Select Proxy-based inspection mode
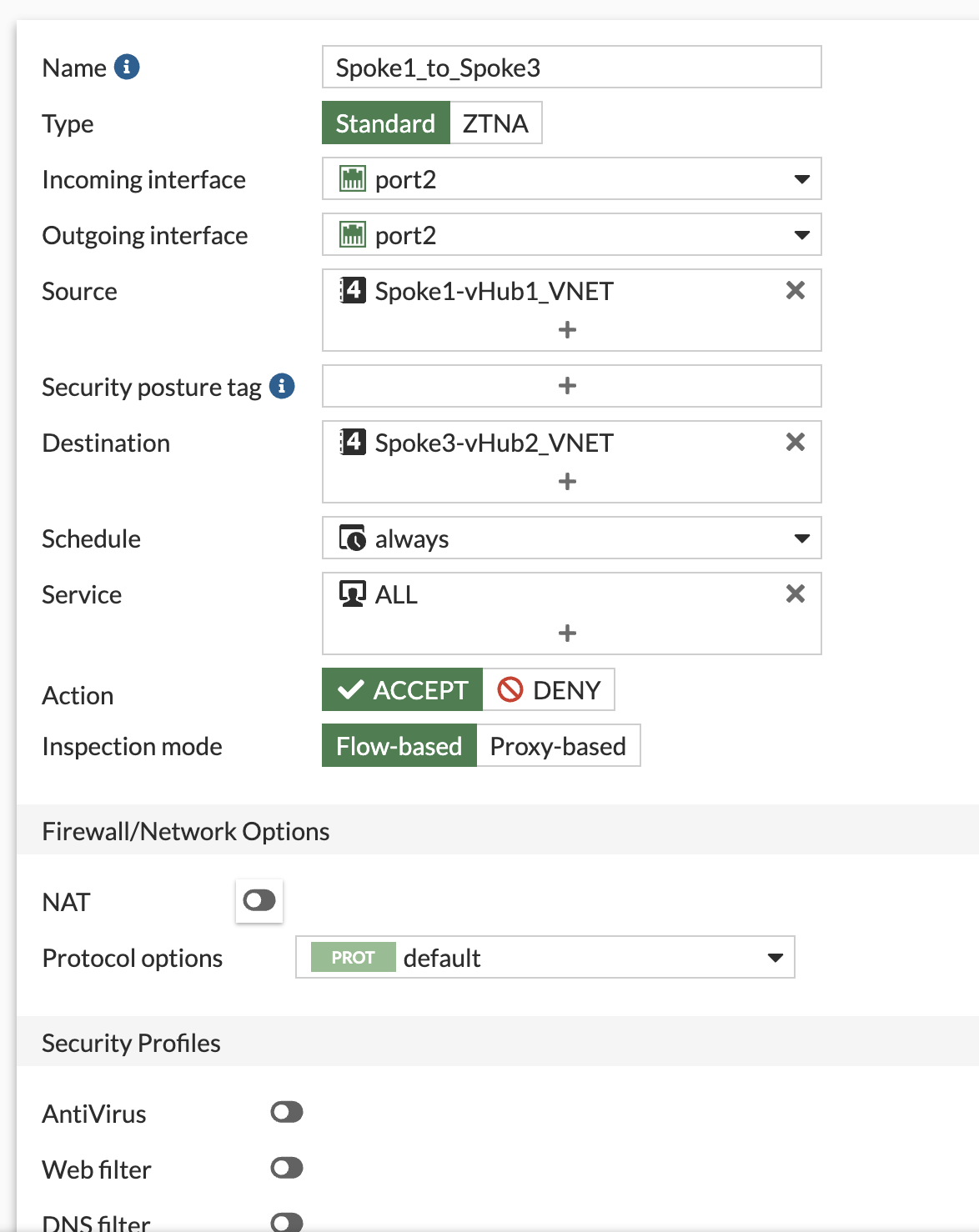Image resolution: width=979 pixels, height=1232 pixels. pos(557,745)
